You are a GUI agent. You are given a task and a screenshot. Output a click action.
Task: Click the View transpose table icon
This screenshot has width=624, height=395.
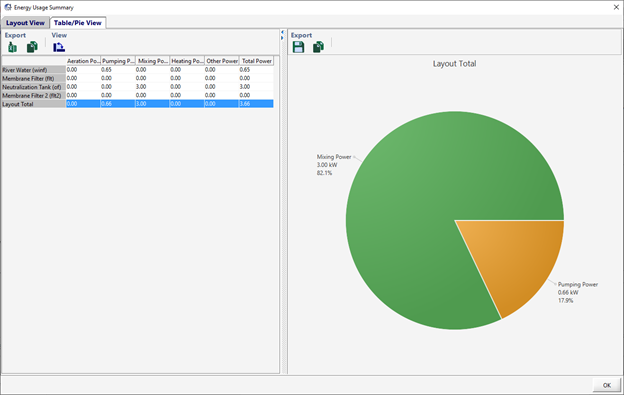59,47
